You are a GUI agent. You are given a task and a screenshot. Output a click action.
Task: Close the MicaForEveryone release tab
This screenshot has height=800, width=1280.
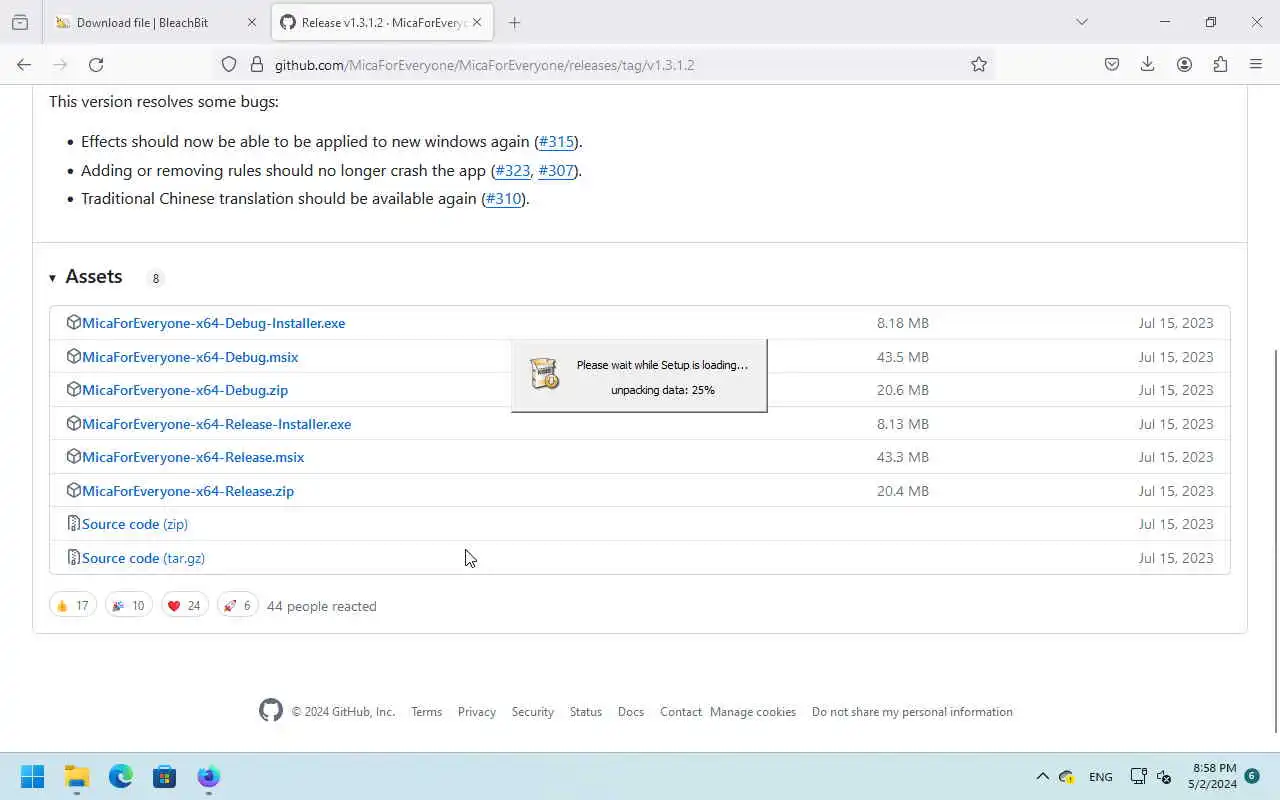coord(477,22)
